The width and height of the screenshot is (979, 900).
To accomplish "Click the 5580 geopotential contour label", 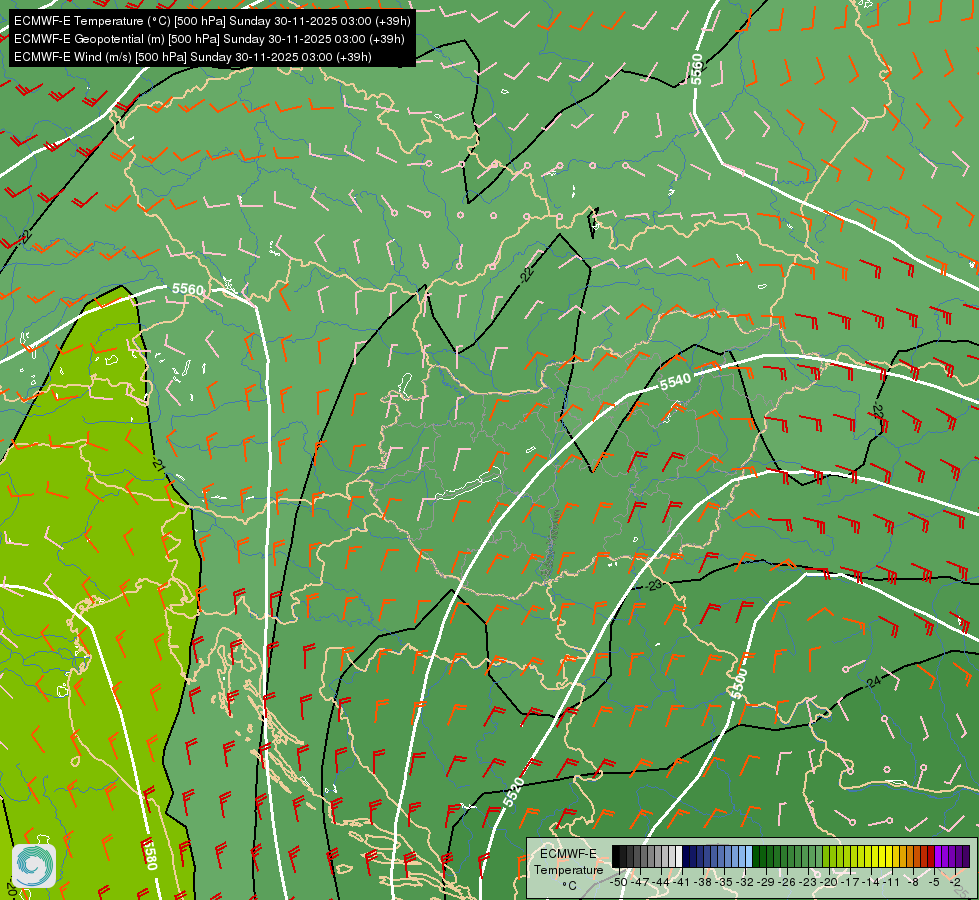I will tap(149, 854).
